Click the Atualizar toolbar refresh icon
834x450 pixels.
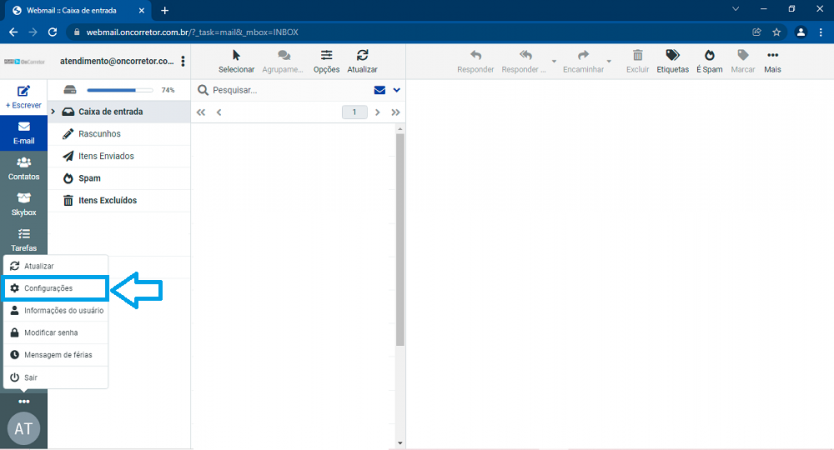[362, 55]
